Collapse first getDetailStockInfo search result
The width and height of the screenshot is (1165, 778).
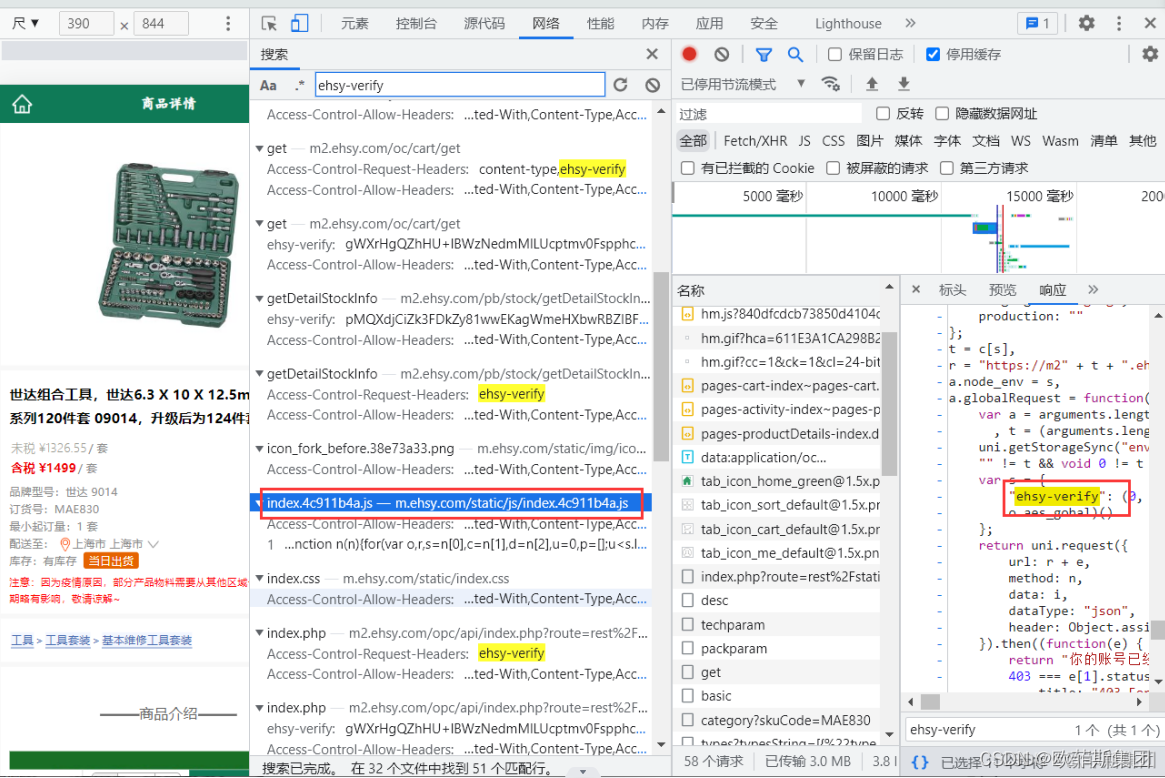(259, 299)
